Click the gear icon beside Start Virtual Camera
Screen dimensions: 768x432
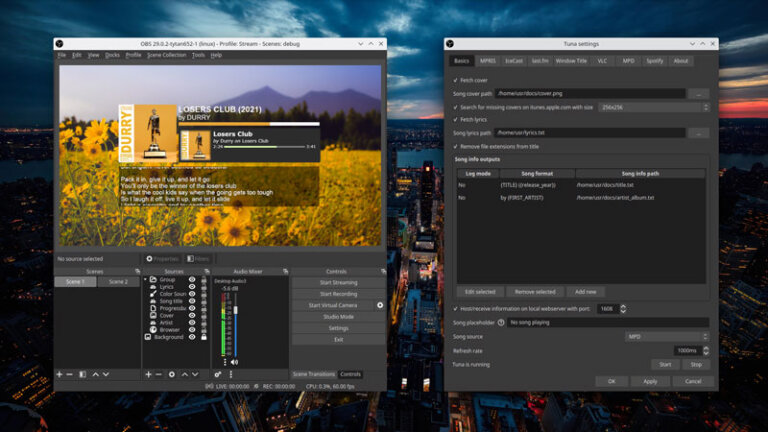[380, 305]
